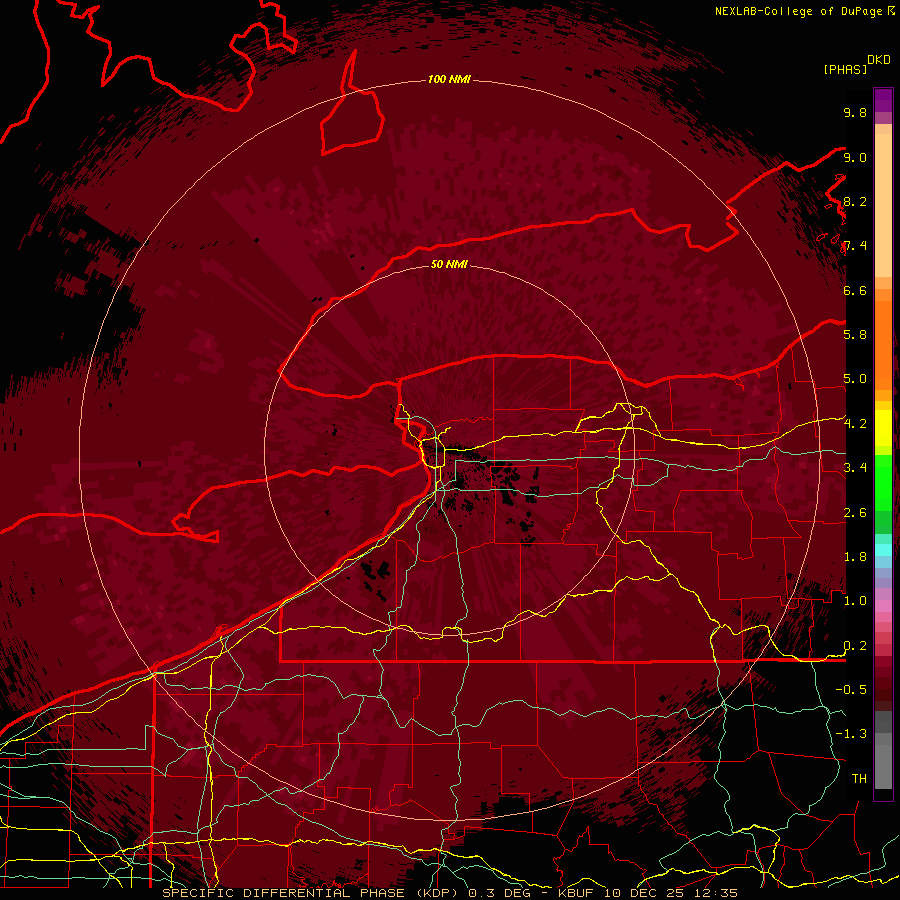Click the -0.5 scale value

pos(851,690)
